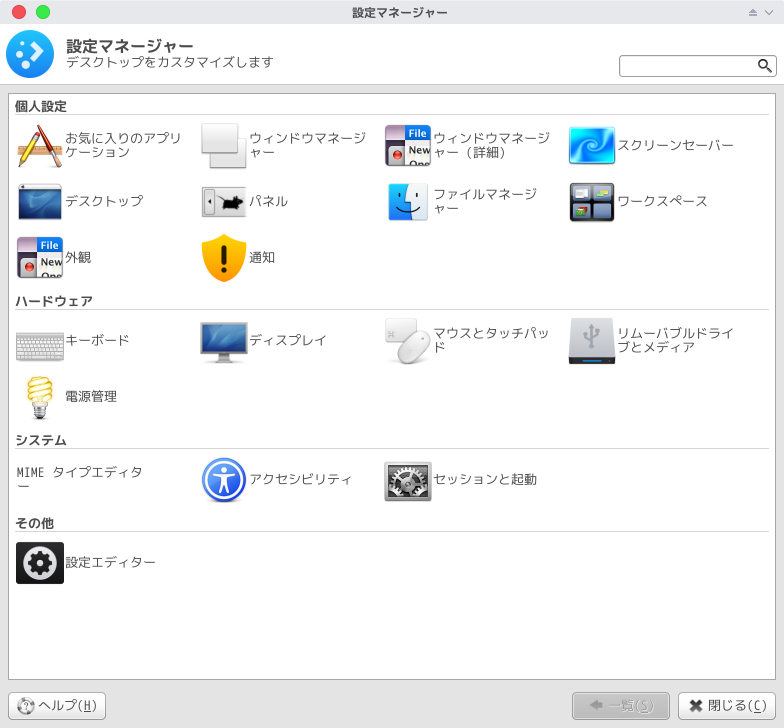The width and height of the screenshot is (784, 728).
Task: Click the ワークスペース label text
Action: pos(662,201)
